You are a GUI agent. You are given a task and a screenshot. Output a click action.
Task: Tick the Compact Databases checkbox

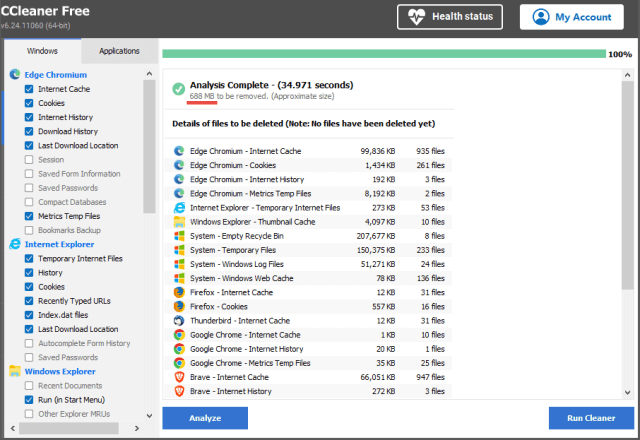(29, 202)
